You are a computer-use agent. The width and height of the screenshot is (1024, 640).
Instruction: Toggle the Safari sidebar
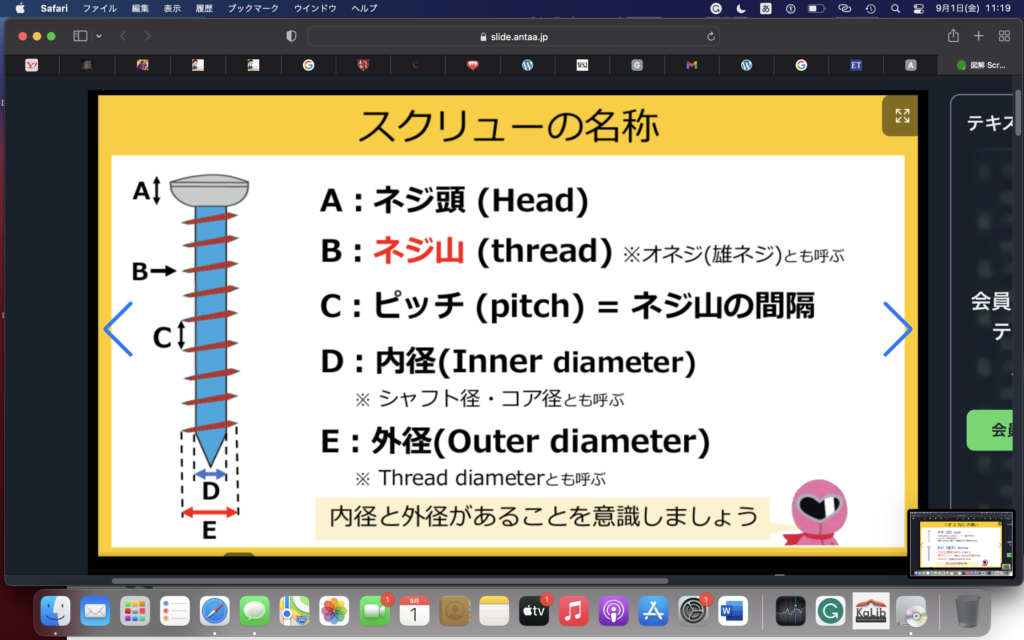pyautogui.click(x=80, y=36)
